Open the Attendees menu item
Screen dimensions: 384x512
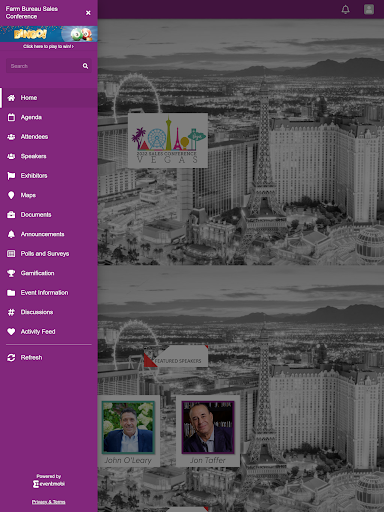(49, 137)
